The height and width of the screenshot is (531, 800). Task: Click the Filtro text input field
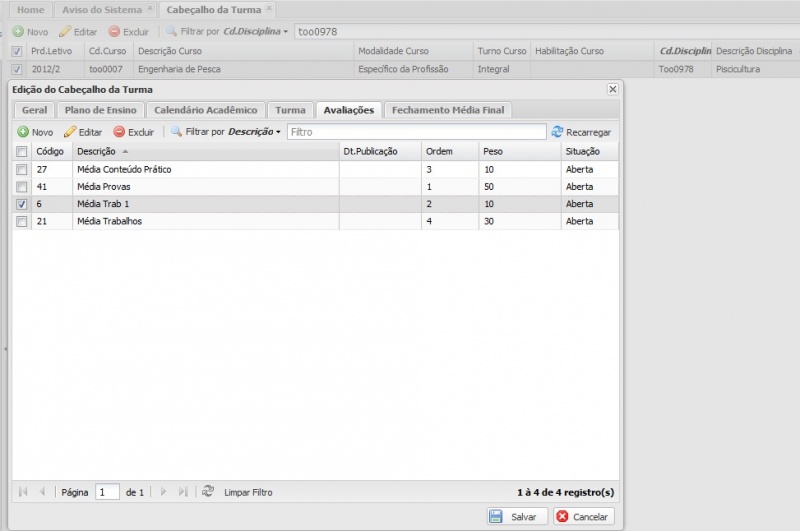(415, 132)
